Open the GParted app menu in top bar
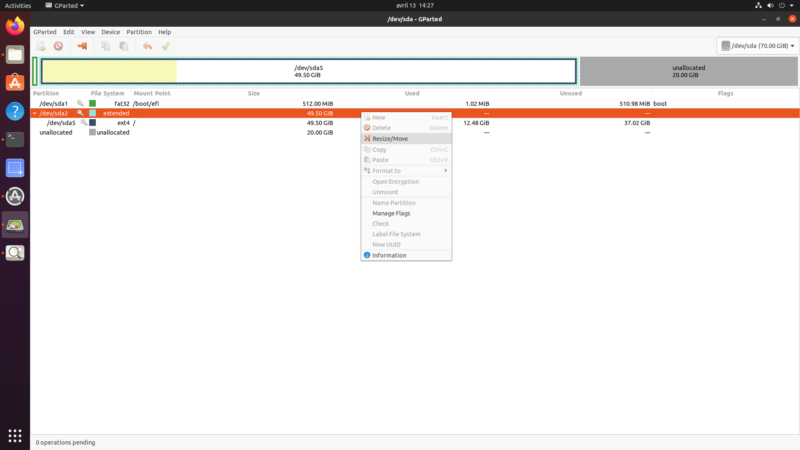Image resolution: width=800 pixels, height=450 pixels. (65, 5)
